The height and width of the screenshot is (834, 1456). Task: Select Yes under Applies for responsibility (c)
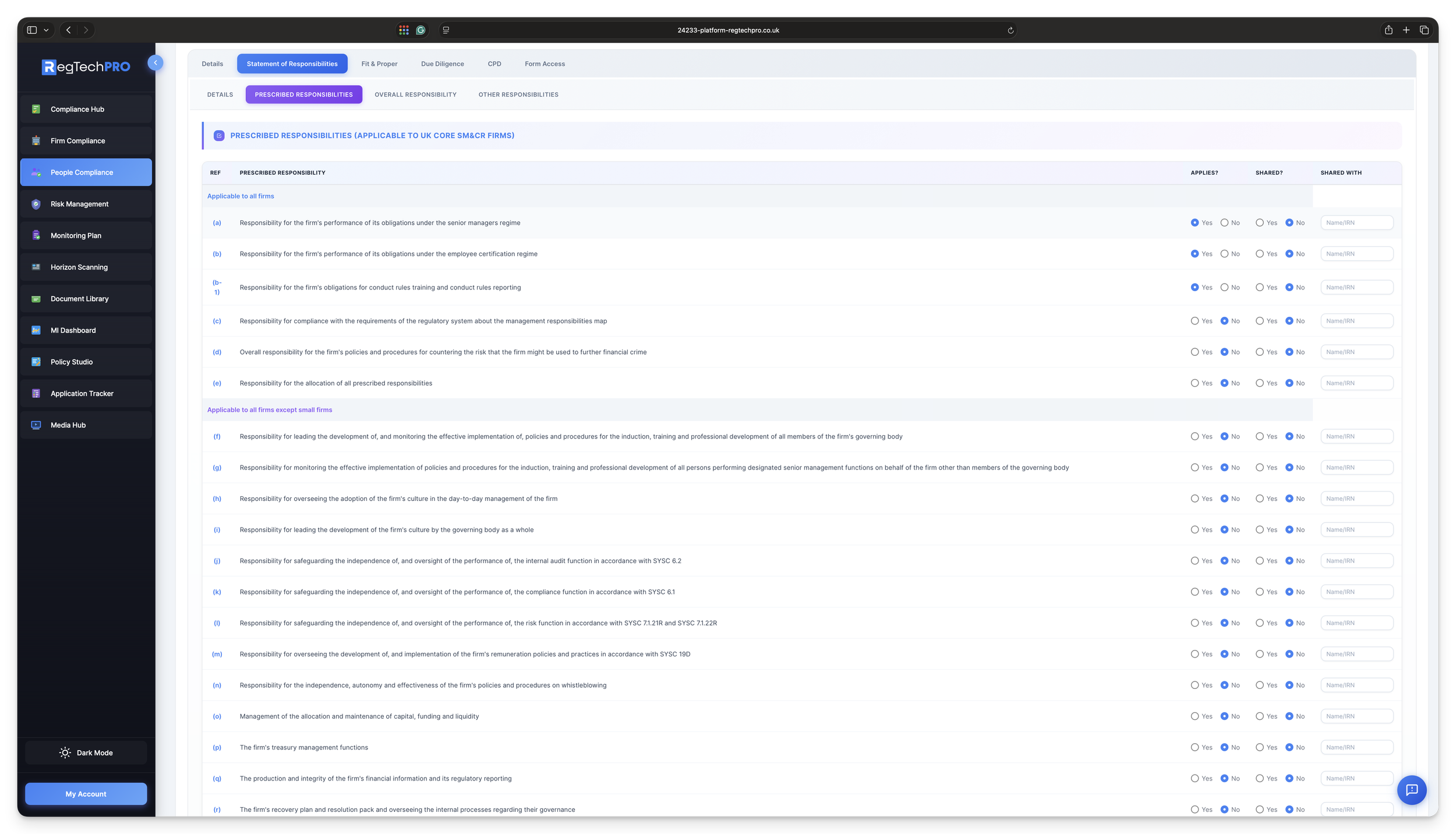tap(1195, 321)
